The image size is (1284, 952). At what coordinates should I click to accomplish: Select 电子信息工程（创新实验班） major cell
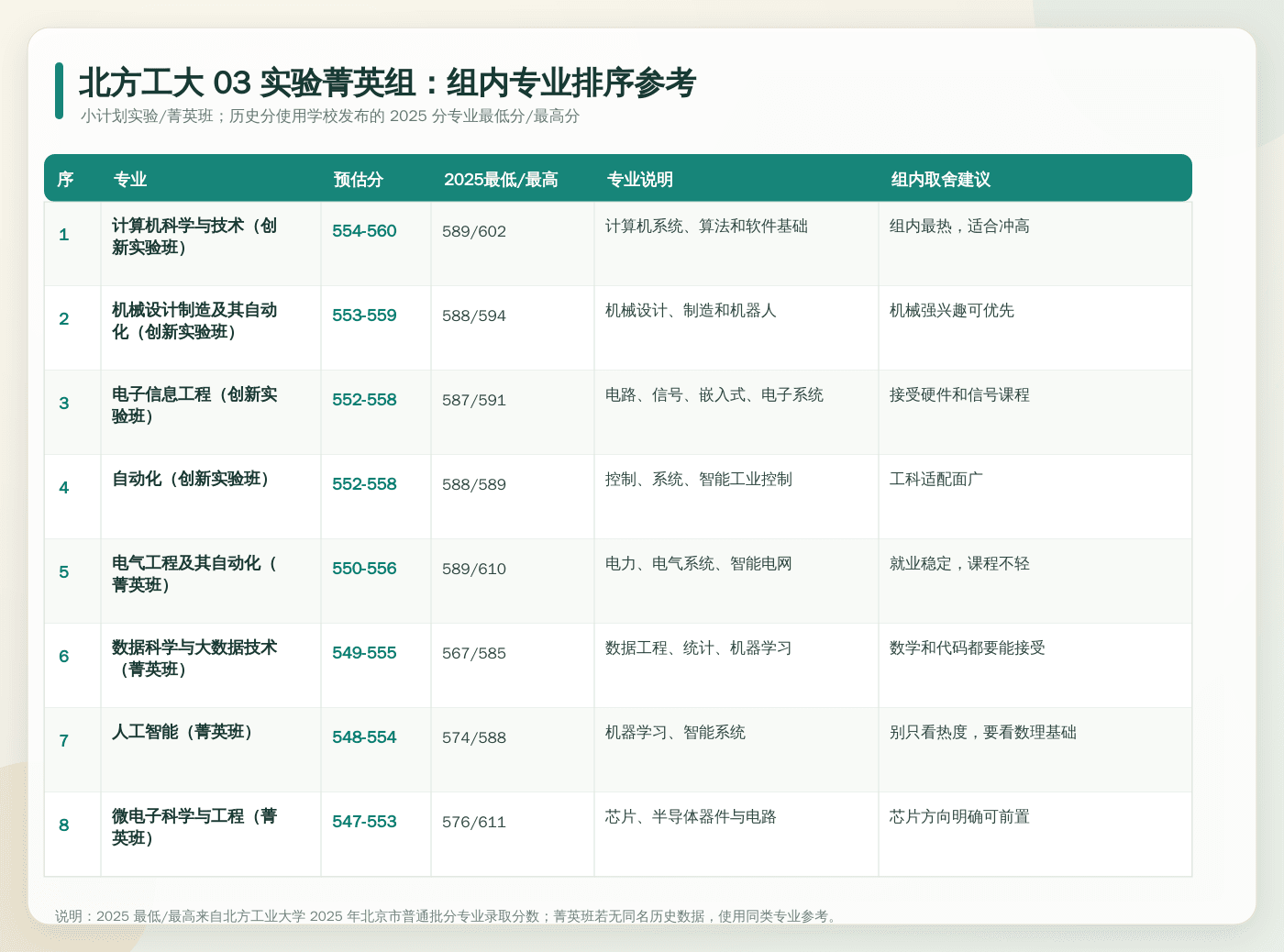point(194,405)
